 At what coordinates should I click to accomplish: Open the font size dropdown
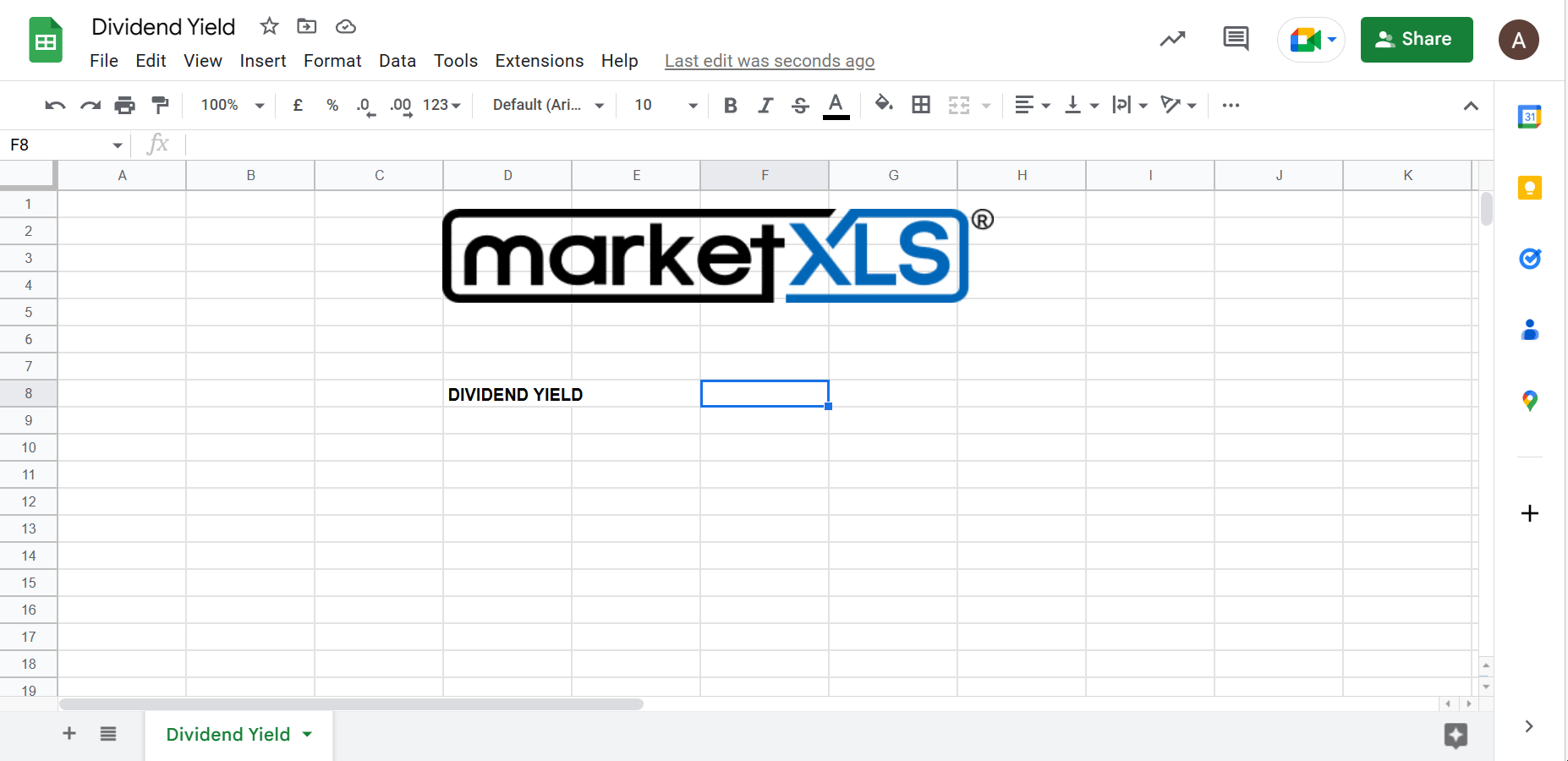click(x=693, y=105)
